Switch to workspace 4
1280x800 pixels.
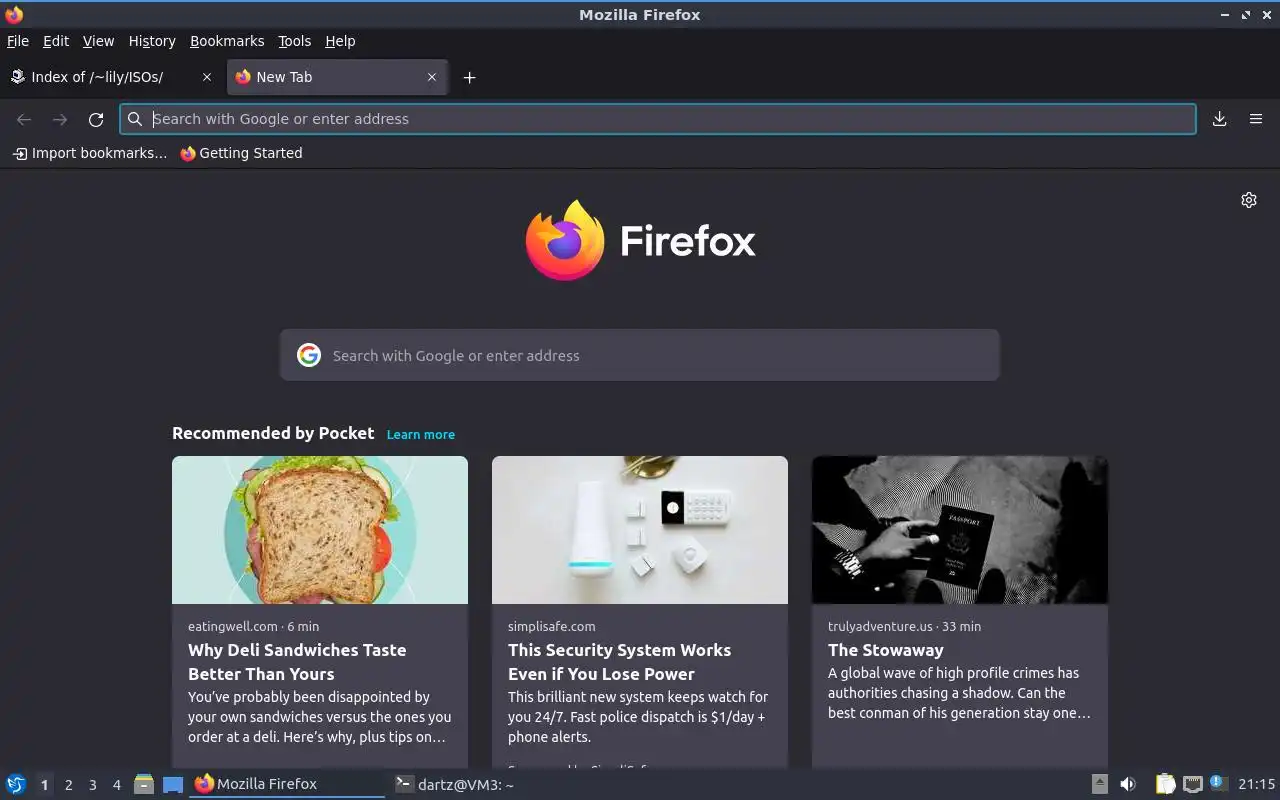pyautogui.click(x=116, y=785)
